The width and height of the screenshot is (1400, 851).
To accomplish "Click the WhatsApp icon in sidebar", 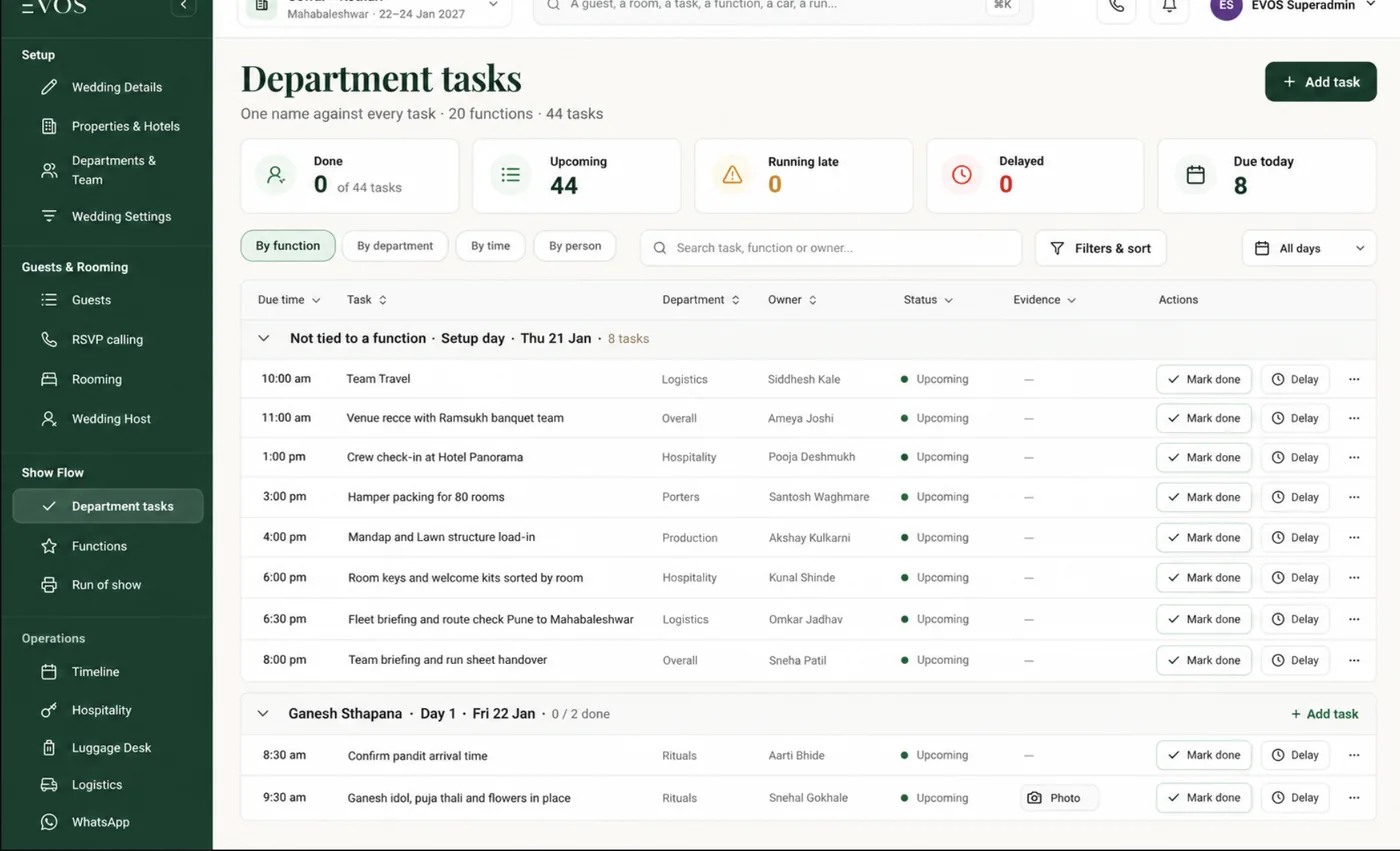I will 49,822.
